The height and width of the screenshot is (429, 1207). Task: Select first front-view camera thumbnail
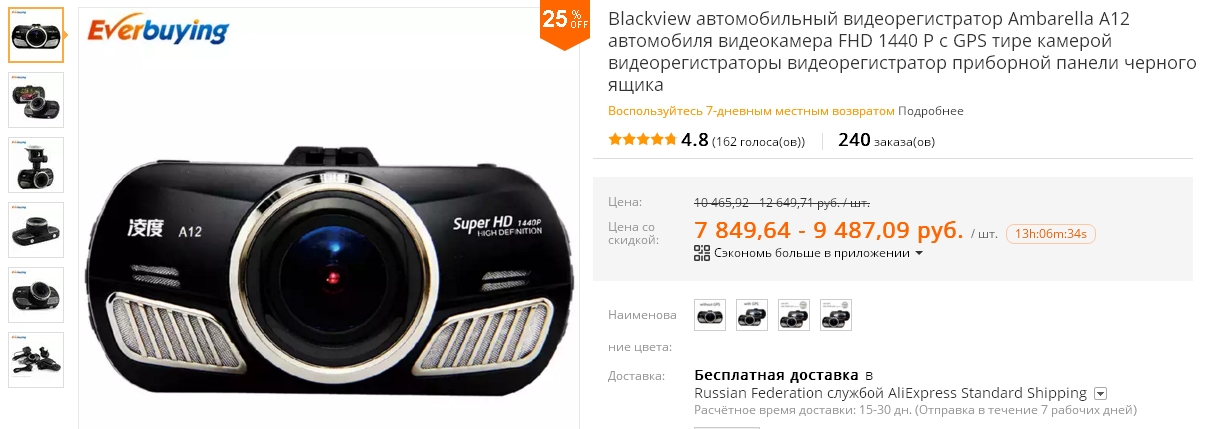(36, 35)
